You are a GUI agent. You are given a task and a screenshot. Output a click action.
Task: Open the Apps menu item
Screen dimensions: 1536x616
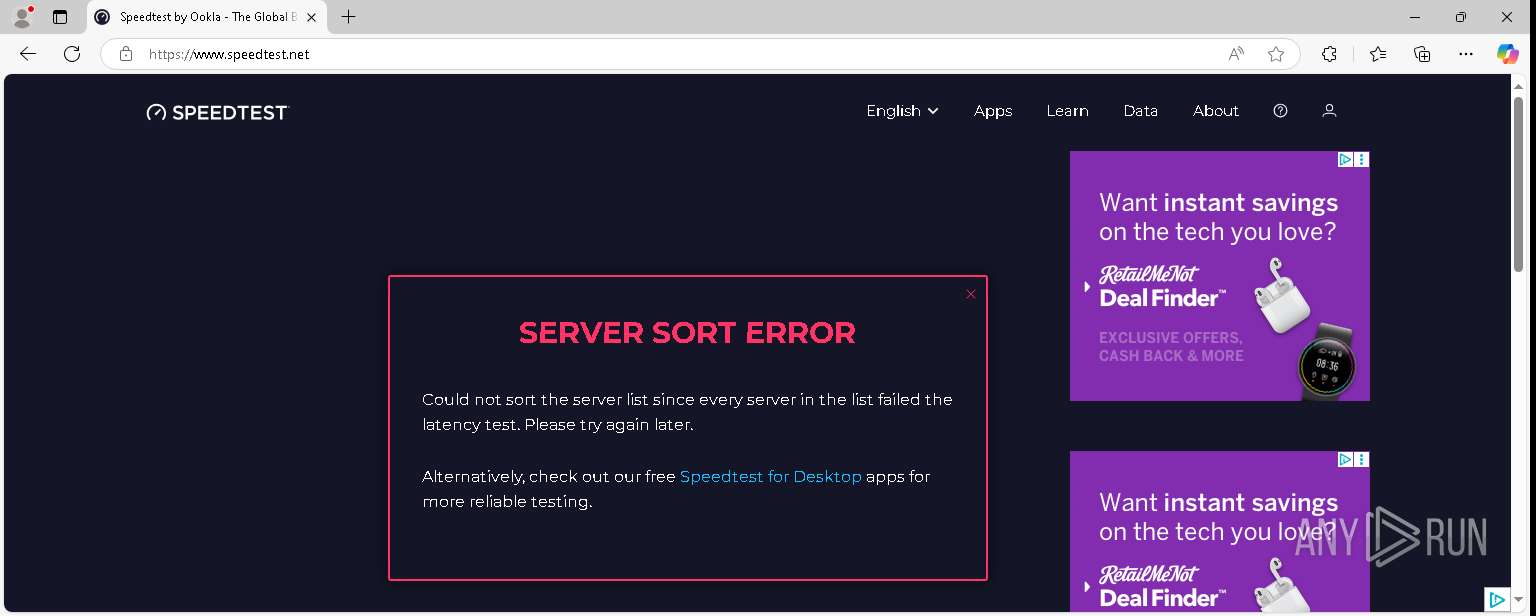(x=993, y=111)
